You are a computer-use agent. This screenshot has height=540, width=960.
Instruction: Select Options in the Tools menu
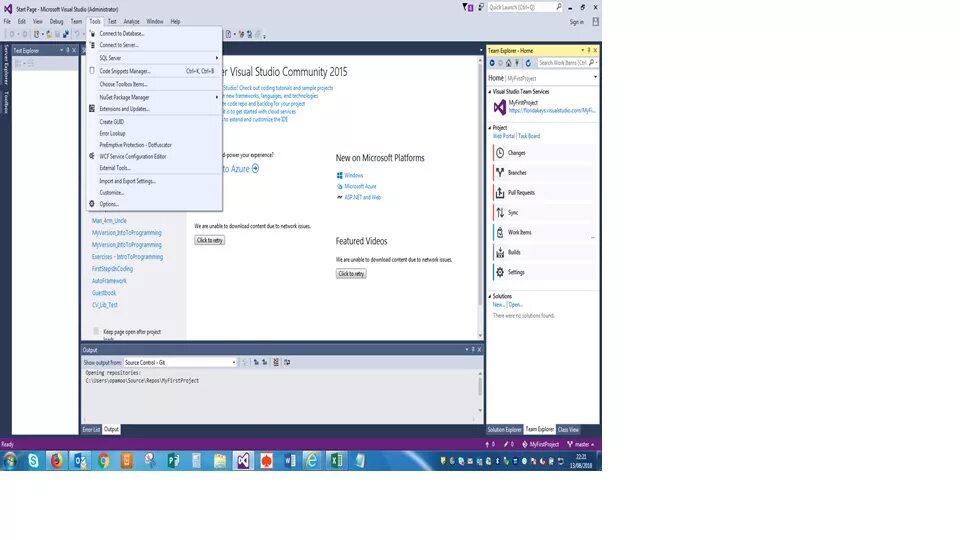[x=154, y=204]
